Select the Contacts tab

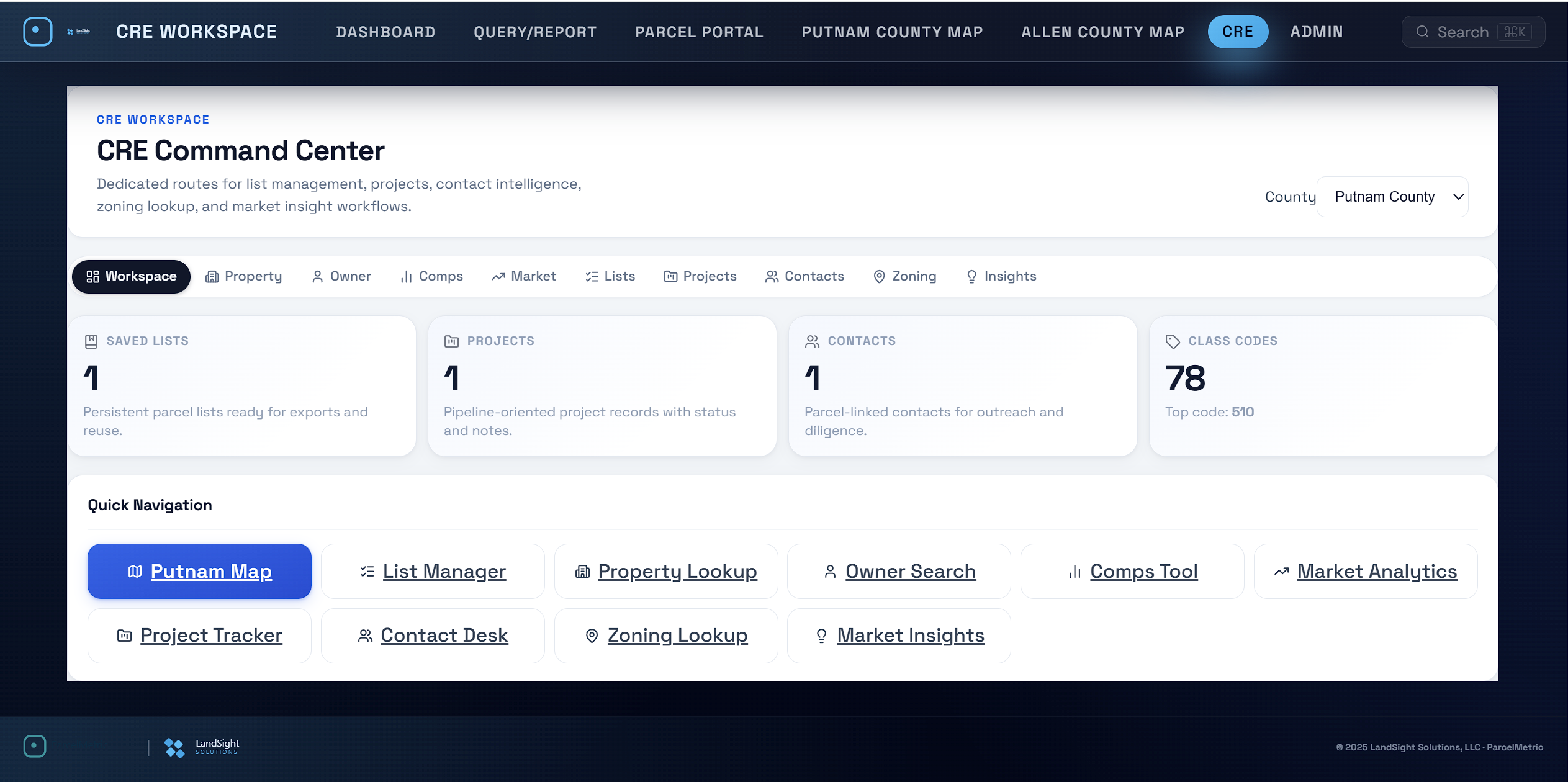point(804,276)
